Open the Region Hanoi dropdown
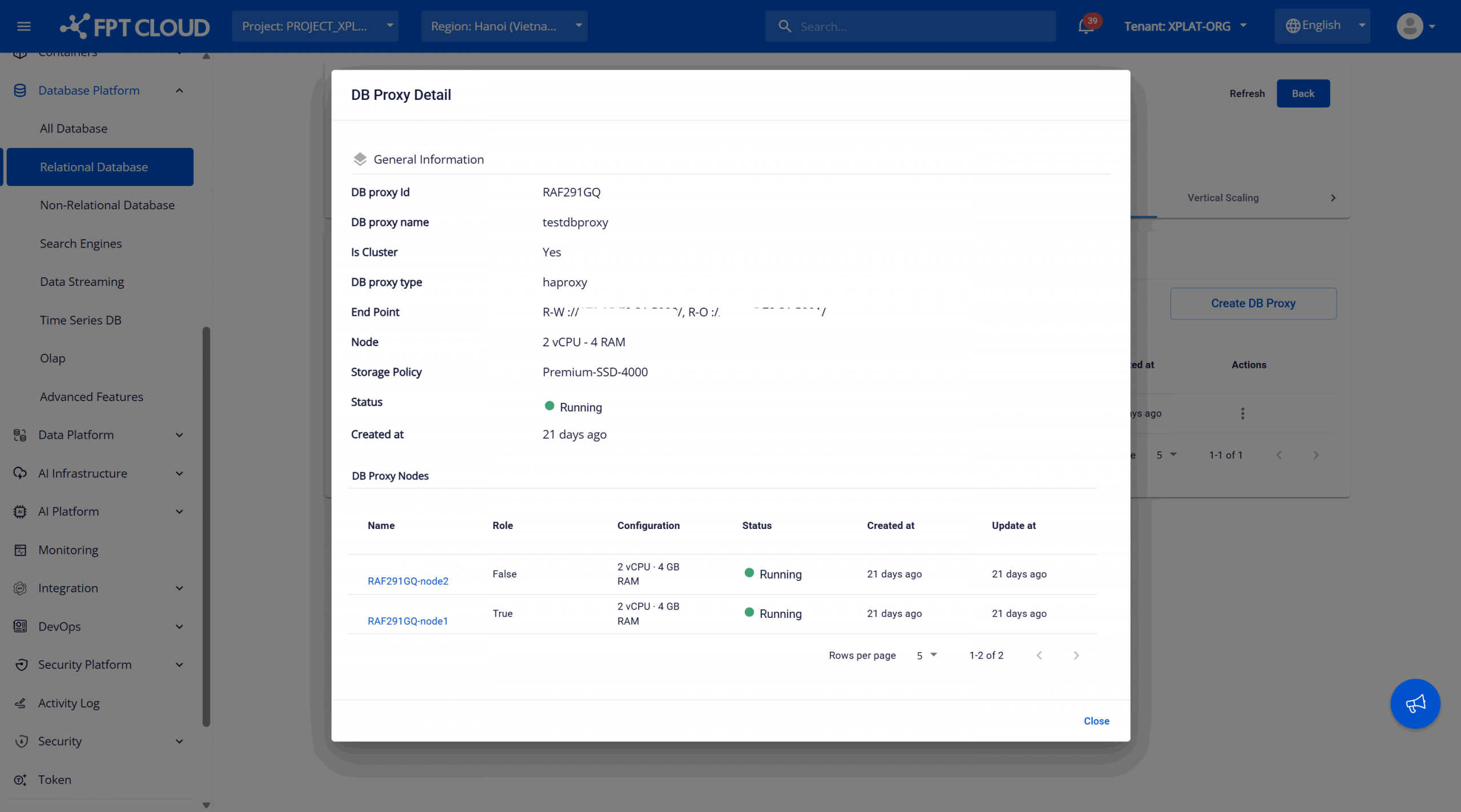 point(504,26)
